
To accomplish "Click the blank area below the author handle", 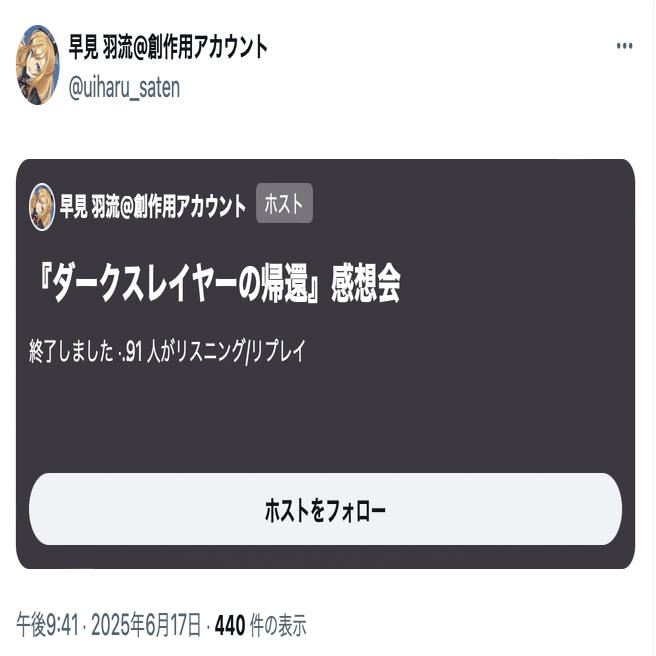I will coord(325,131).
